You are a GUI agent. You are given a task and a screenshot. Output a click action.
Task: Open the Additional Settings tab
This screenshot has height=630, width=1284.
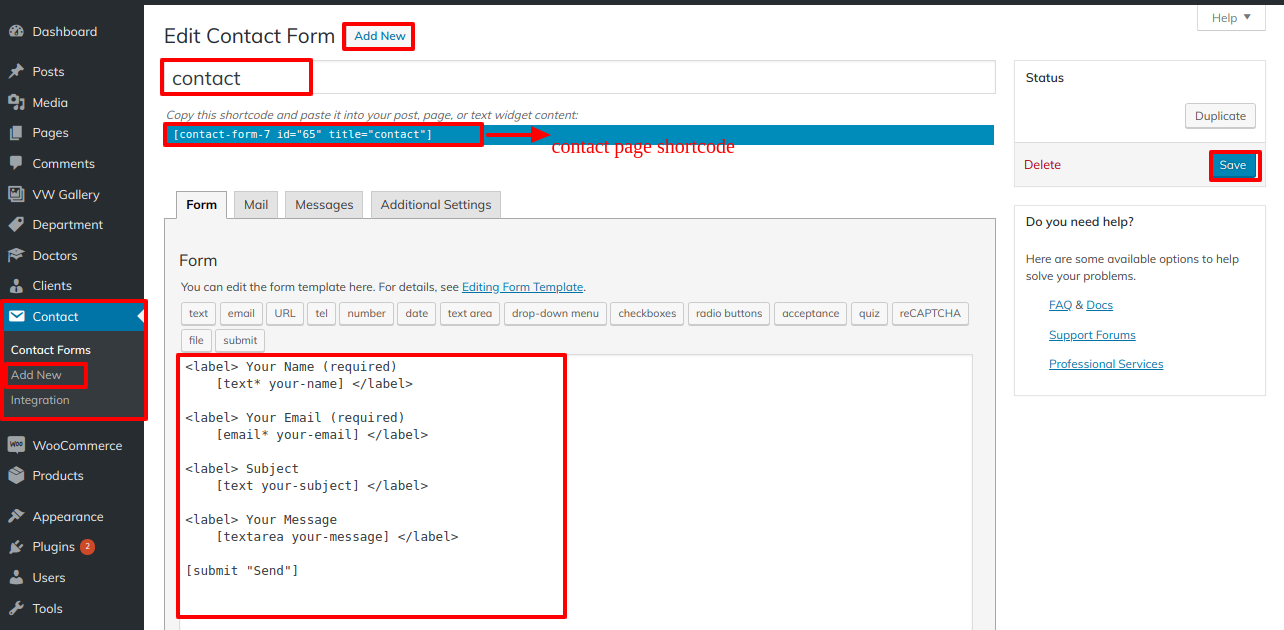pos(436,205)
